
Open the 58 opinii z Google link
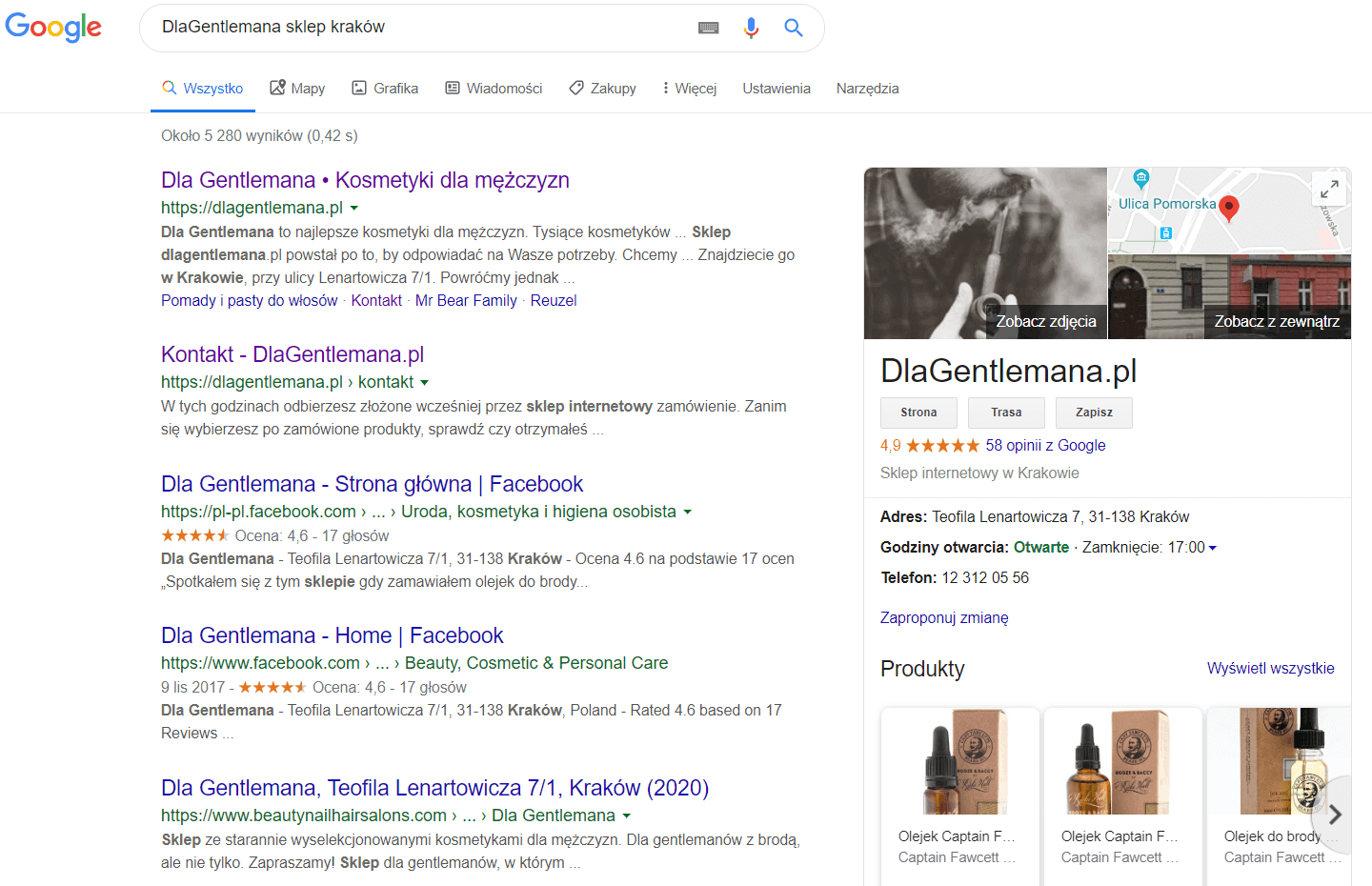[x=1045, y=445]
